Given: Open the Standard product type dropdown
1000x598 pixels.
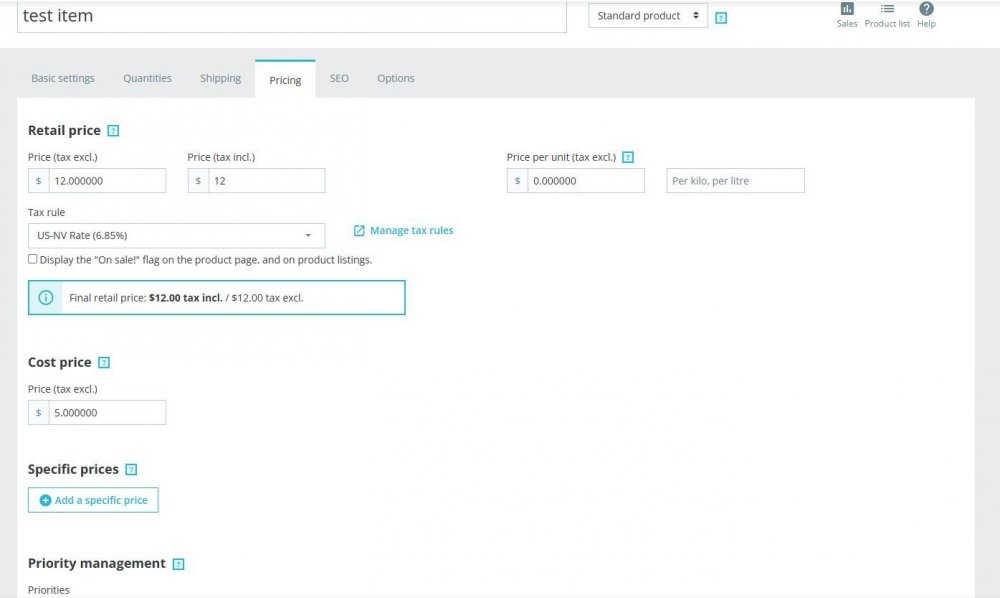Looking at the screenshot, I should click(648, 15).
